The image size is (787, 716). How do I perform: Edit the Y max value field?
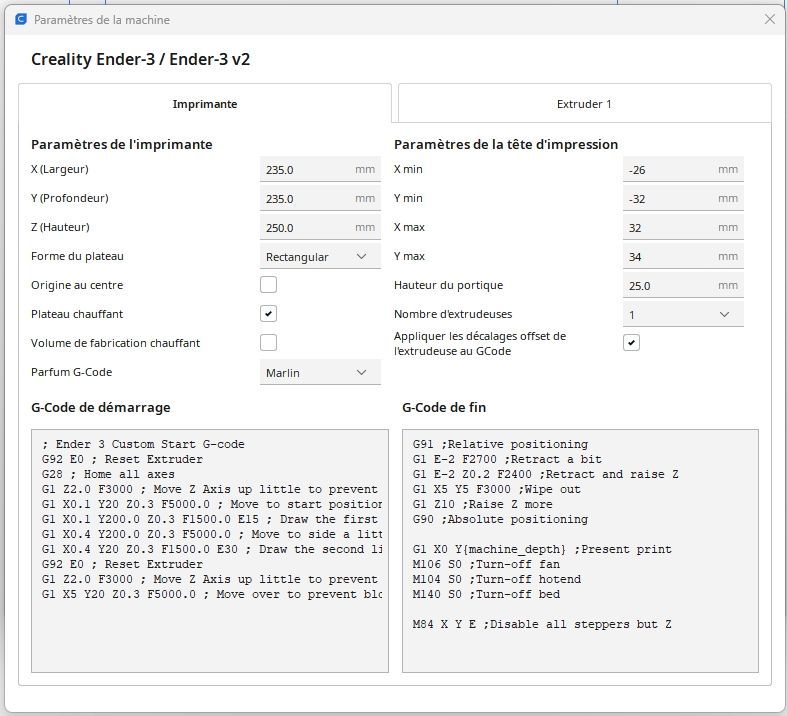pos(683,257)
